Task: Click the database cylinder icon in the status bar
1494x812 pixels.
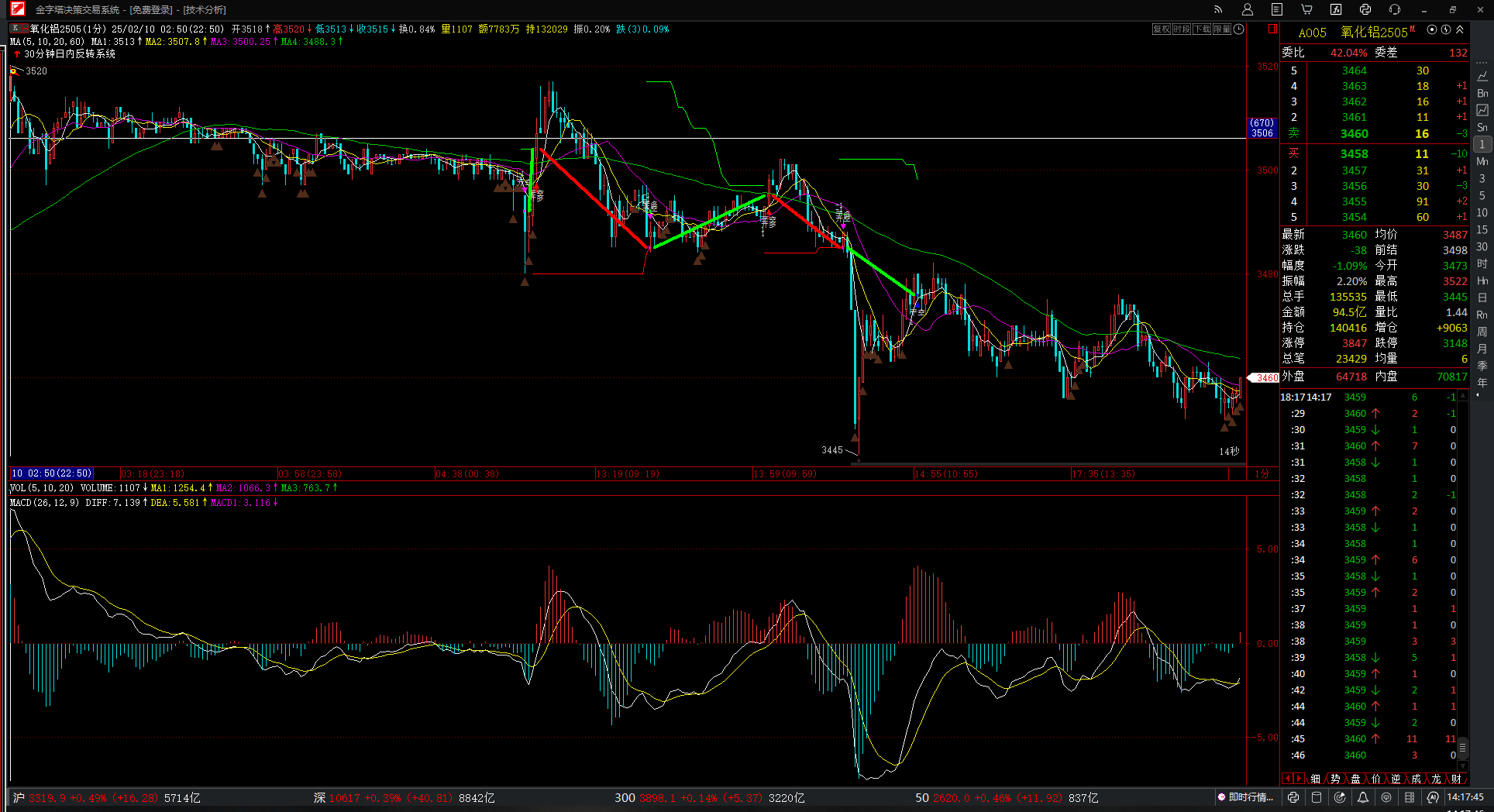Action: click(x=1317, y=797)
